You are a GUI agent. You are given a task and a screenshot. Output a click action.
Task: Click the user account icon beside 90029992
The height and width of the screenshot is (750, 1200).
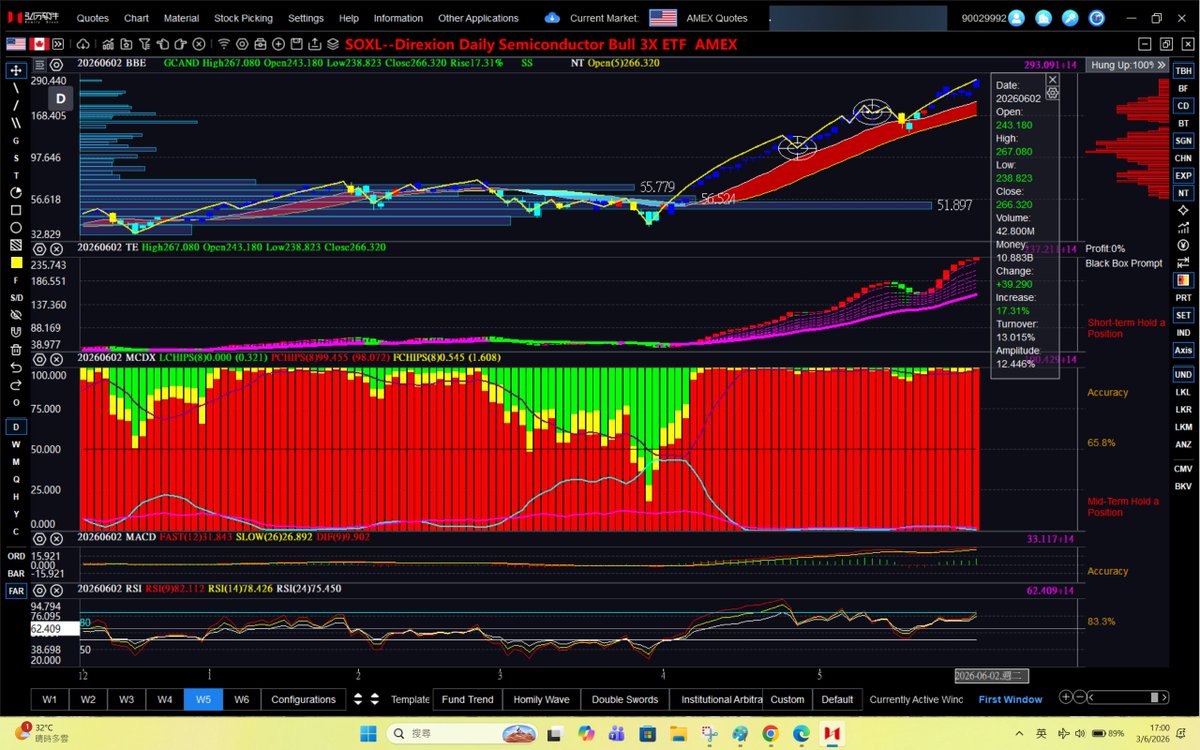tap(1016, 18)
